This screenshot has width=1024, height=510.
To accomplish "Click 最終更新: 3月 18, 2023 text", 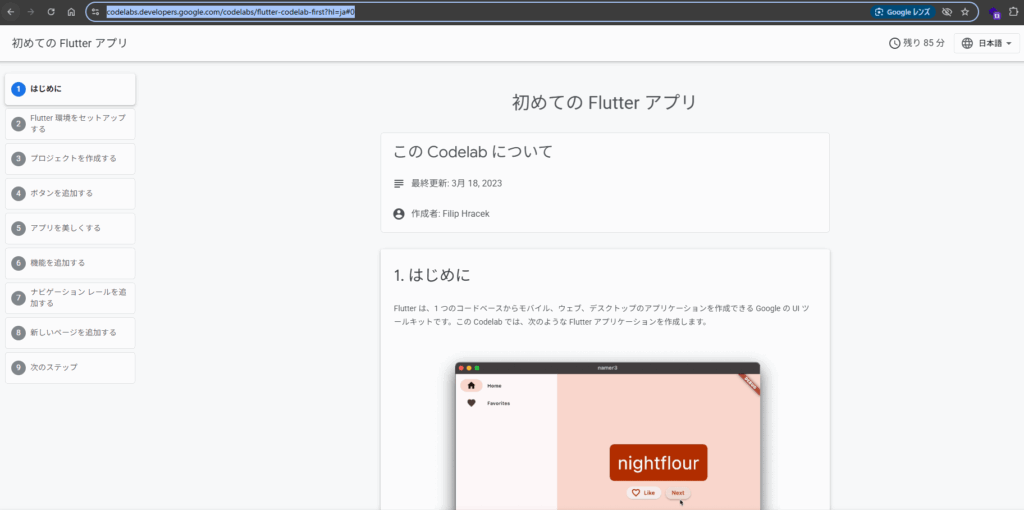I will click(x=456, y=183).
